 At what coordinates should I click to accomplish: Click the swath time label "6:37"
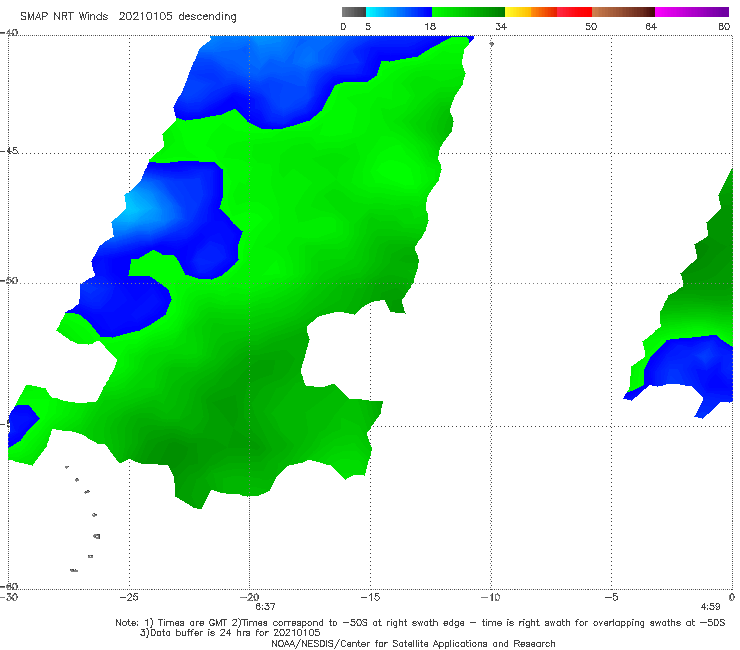pyautogui.click(x=265, y=607)
